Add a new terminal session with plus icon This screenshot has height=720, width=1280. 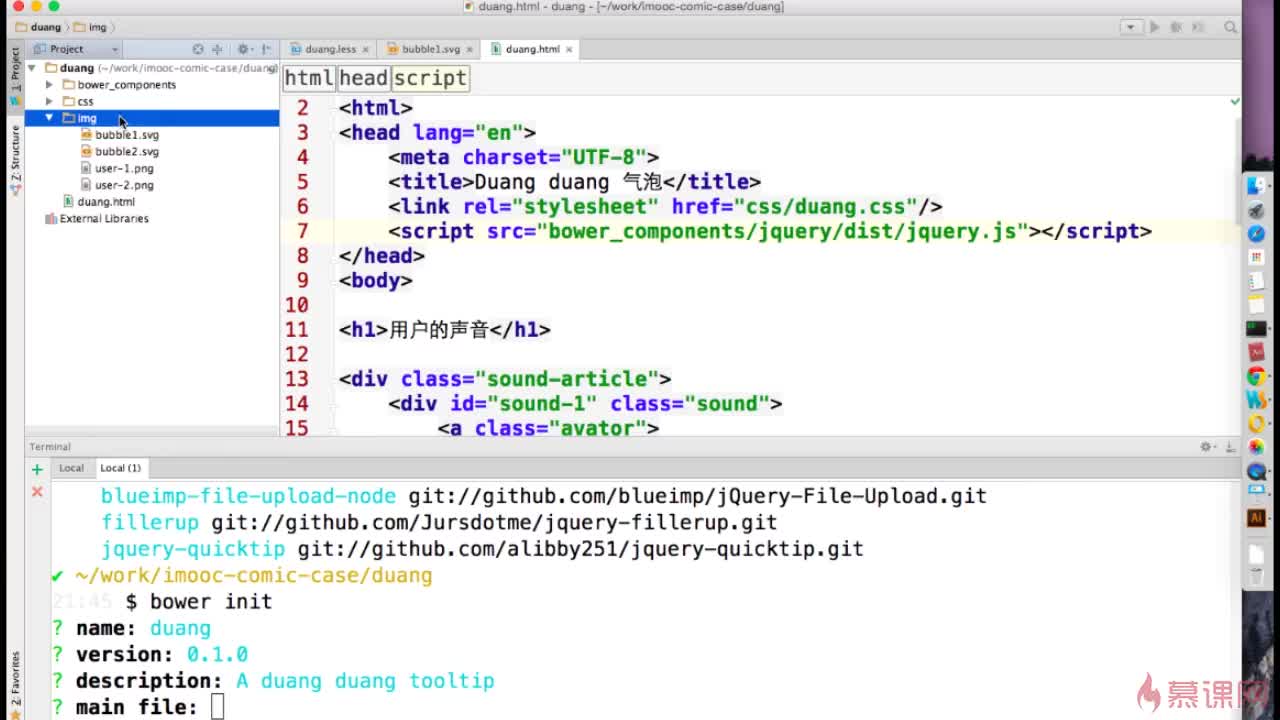click(37, 469)
